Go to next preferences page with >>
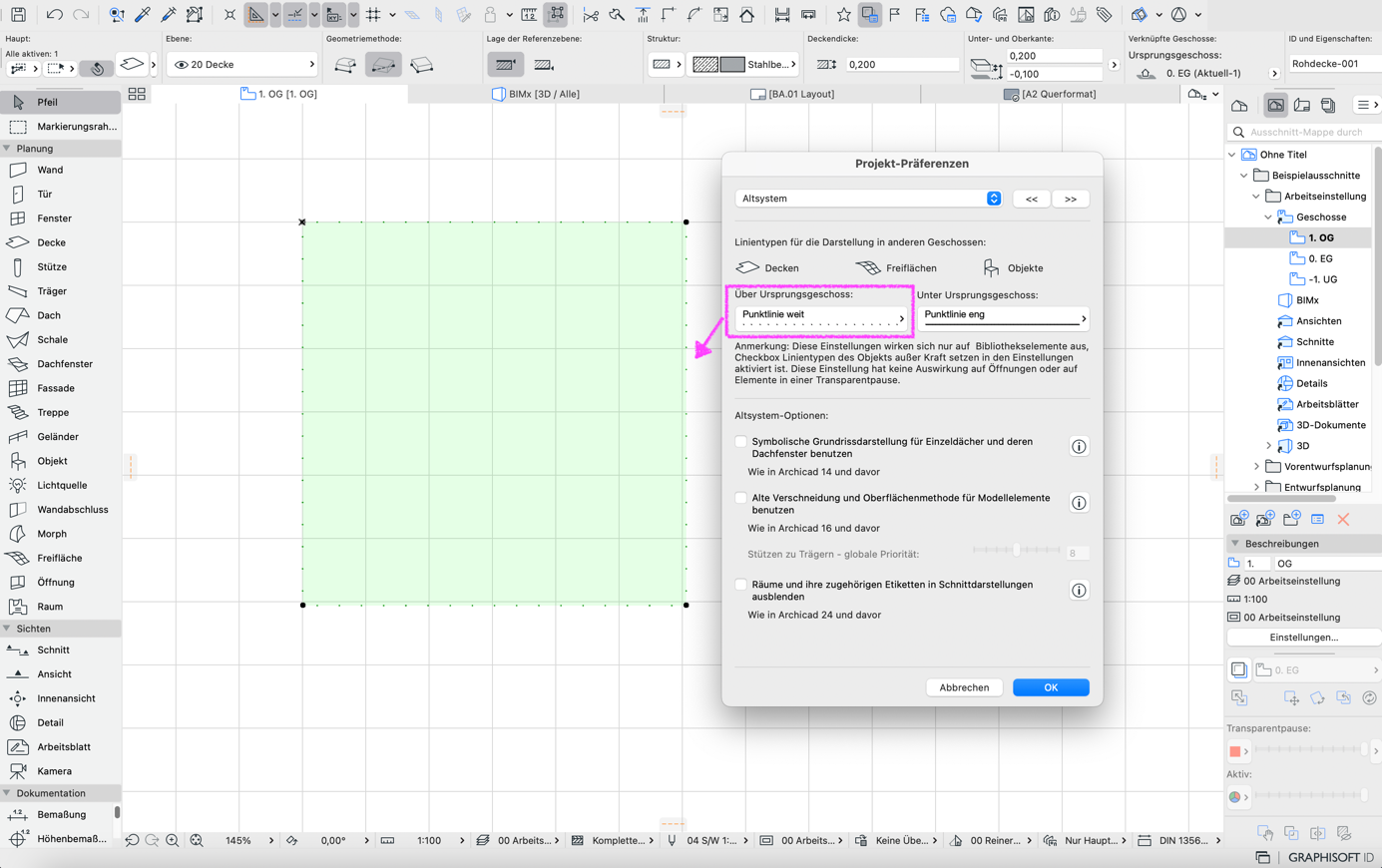The width and height of the screenshot is (1382, 868). click(x=1070, y=199)
